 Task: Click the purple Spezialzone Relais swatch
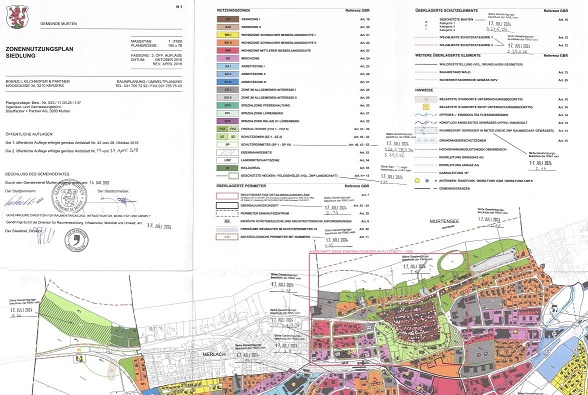coord(227,121)
